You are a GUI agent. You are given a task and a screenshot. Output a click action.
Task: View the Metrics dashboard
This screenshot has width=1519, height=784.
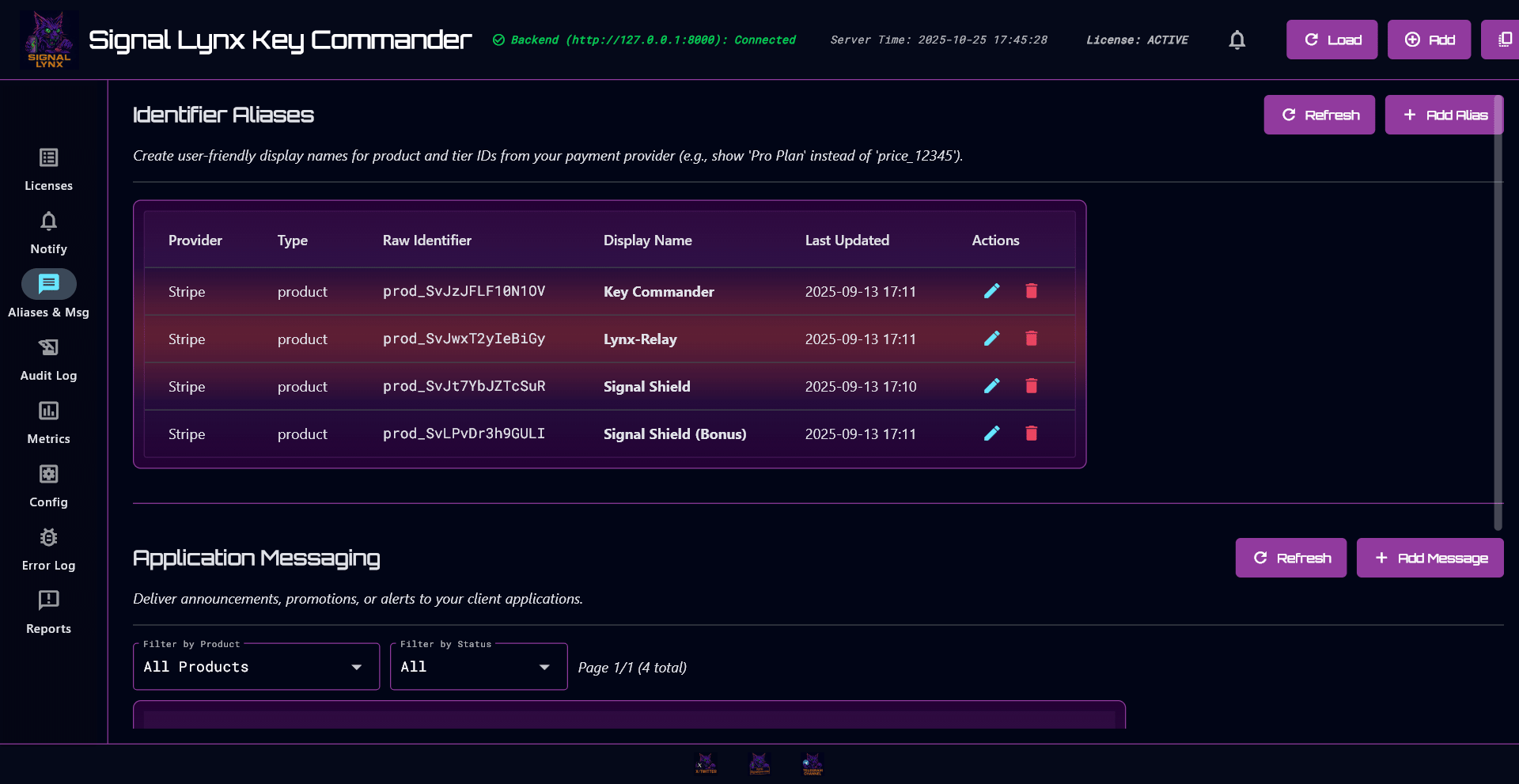click(48, 422)
